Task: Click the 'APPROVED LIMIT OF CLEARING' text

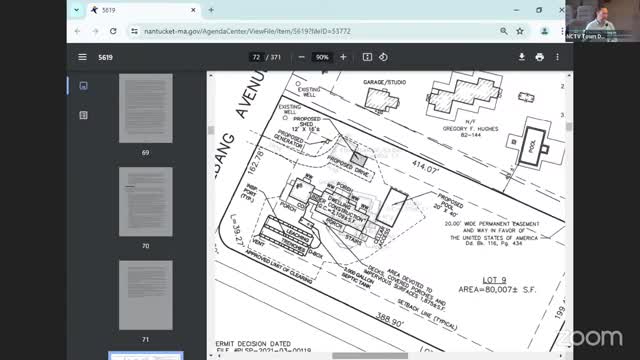Action: tap(278, 267)
